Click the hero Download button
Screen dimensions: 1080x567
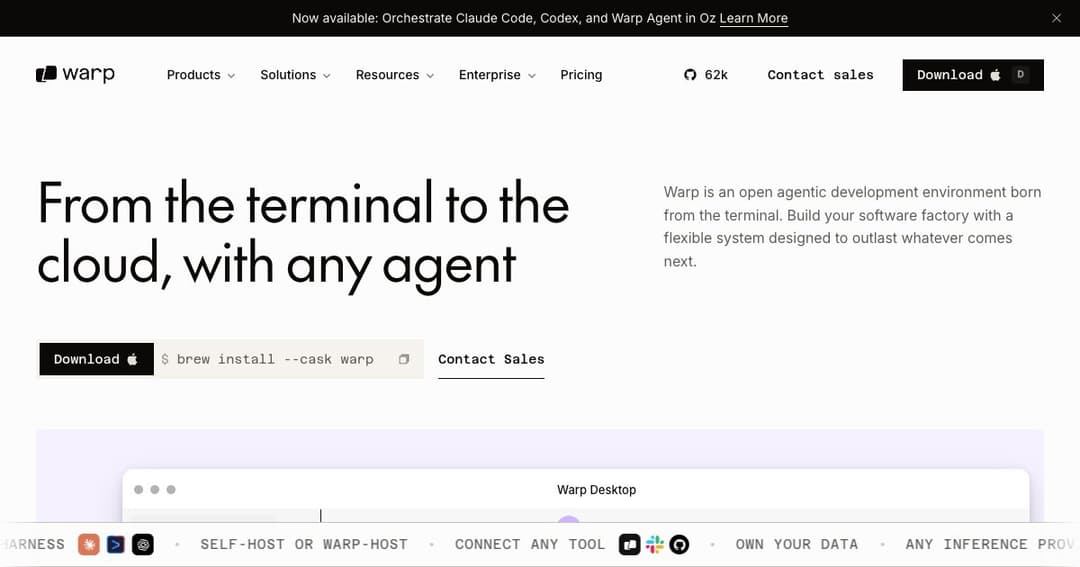click(96, 359)
